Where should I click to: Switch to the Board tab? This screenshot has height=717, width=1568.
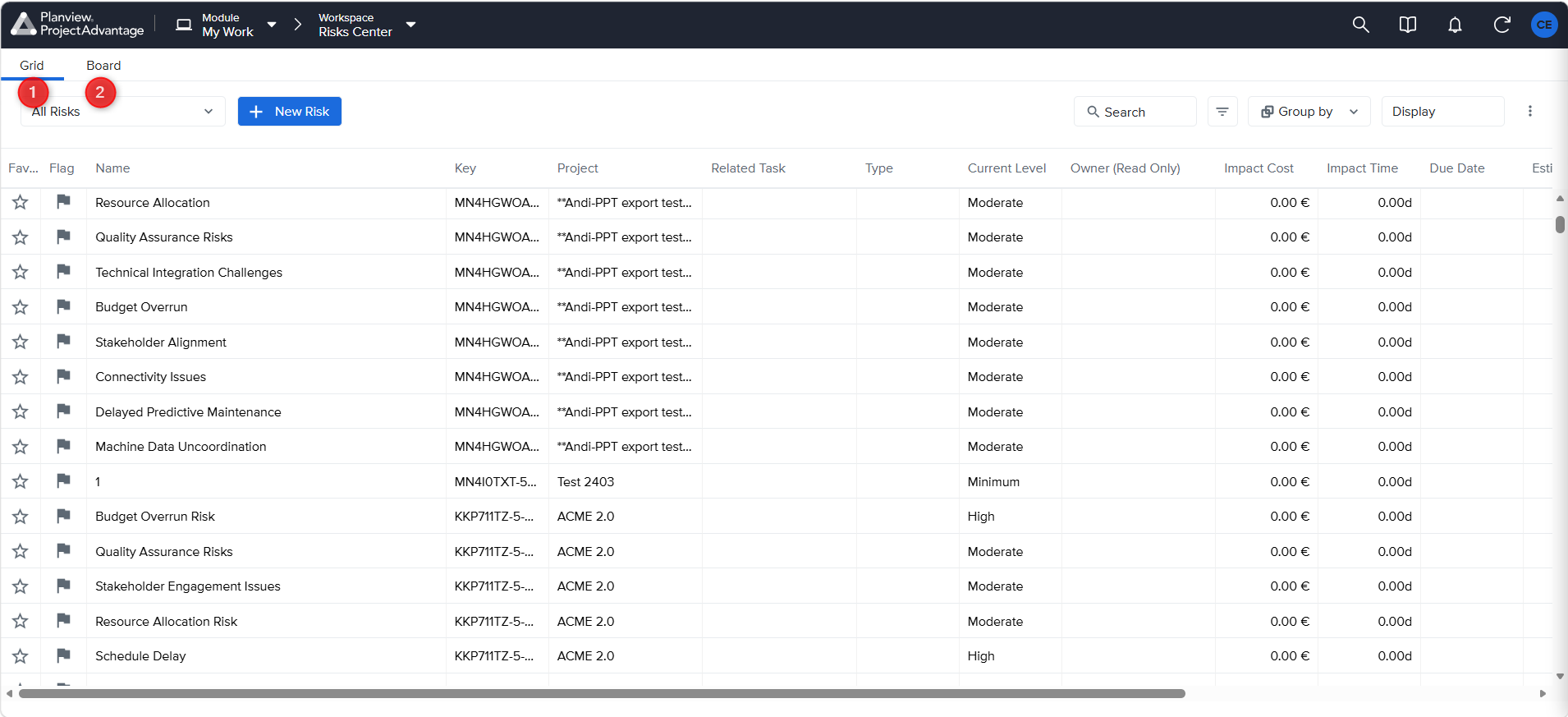[103, 66]
